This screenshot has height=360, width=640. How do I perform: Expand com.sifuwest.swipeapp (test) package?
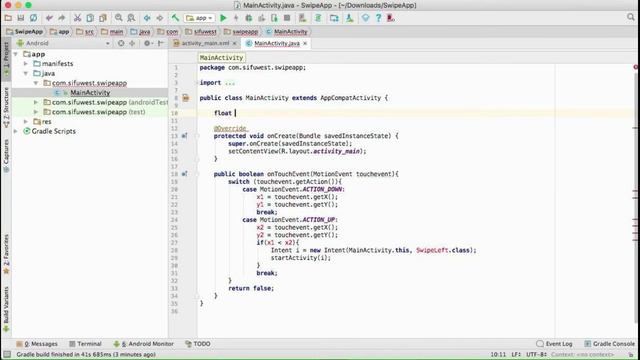pos(36,112)
